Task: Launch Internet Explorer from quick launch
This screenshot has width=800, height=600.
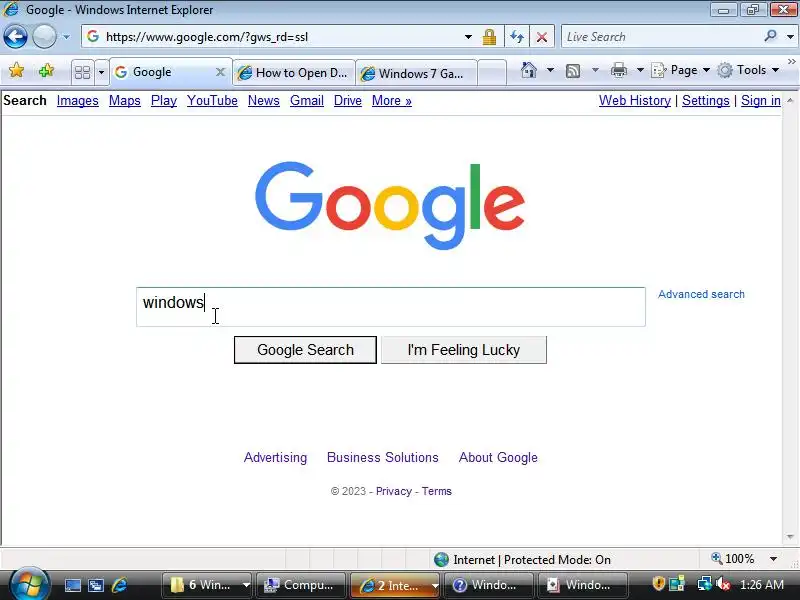Action: click(x=119, y=585)
